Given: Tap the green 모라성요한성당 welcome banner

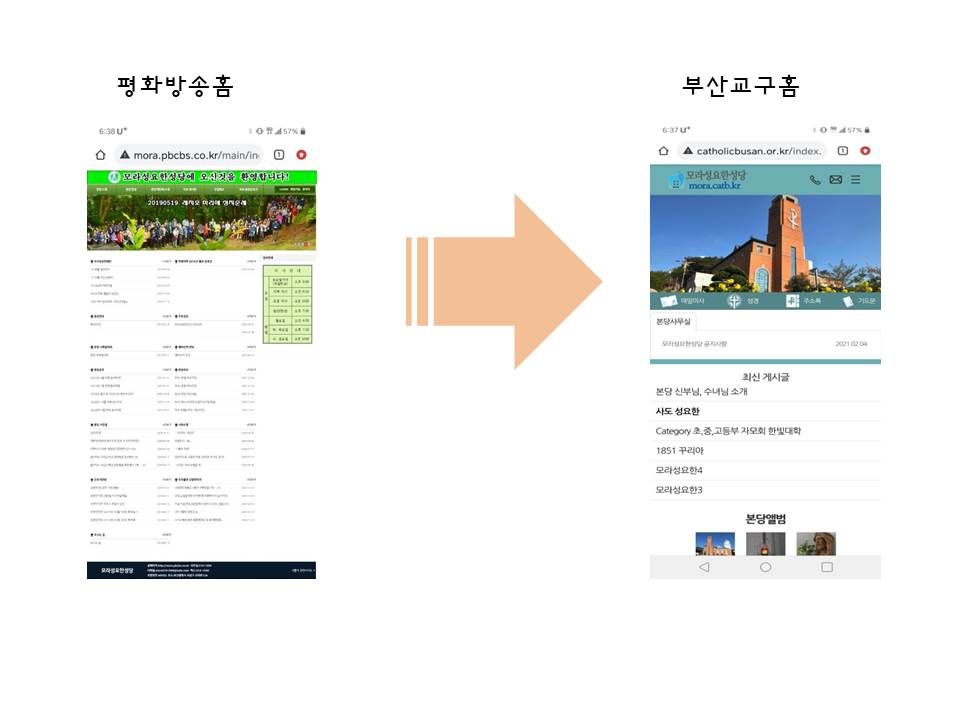Looking at the screenshot, I should click(201, 177).
